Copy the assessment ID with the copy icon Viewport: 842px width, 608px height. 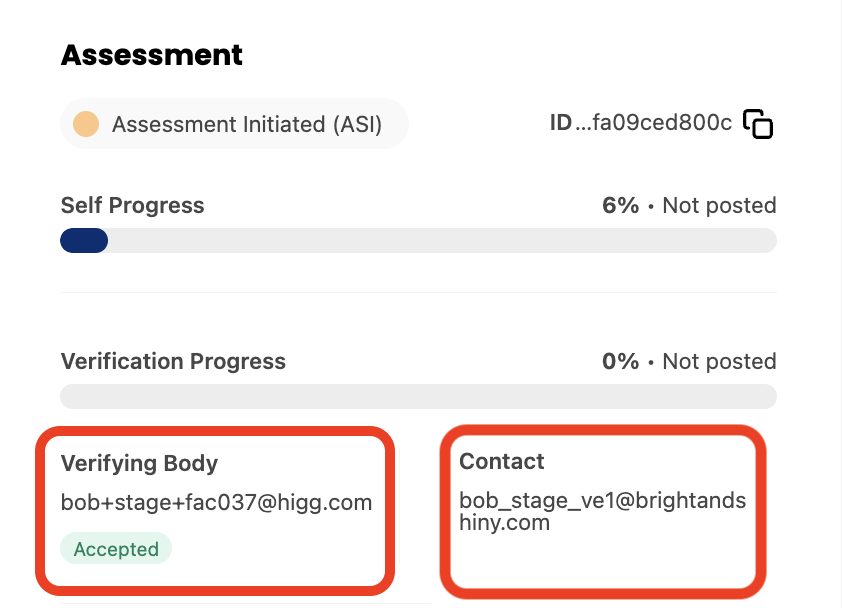pyautogui.click(x=758, y=124)
